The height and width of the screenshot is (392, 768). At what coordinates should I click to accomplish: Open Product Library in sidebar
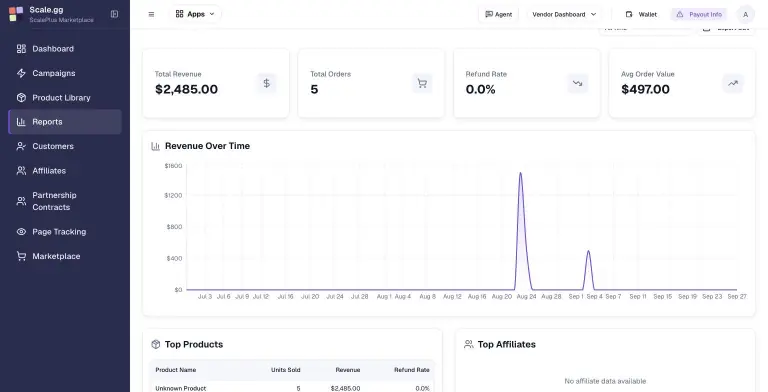65,98
